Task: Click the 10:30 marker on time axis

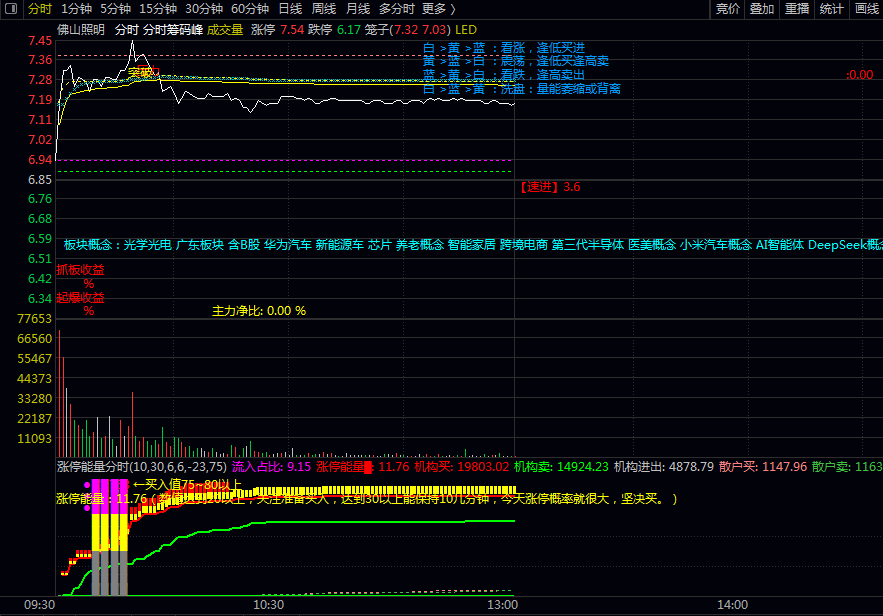Action: point(268,605)
